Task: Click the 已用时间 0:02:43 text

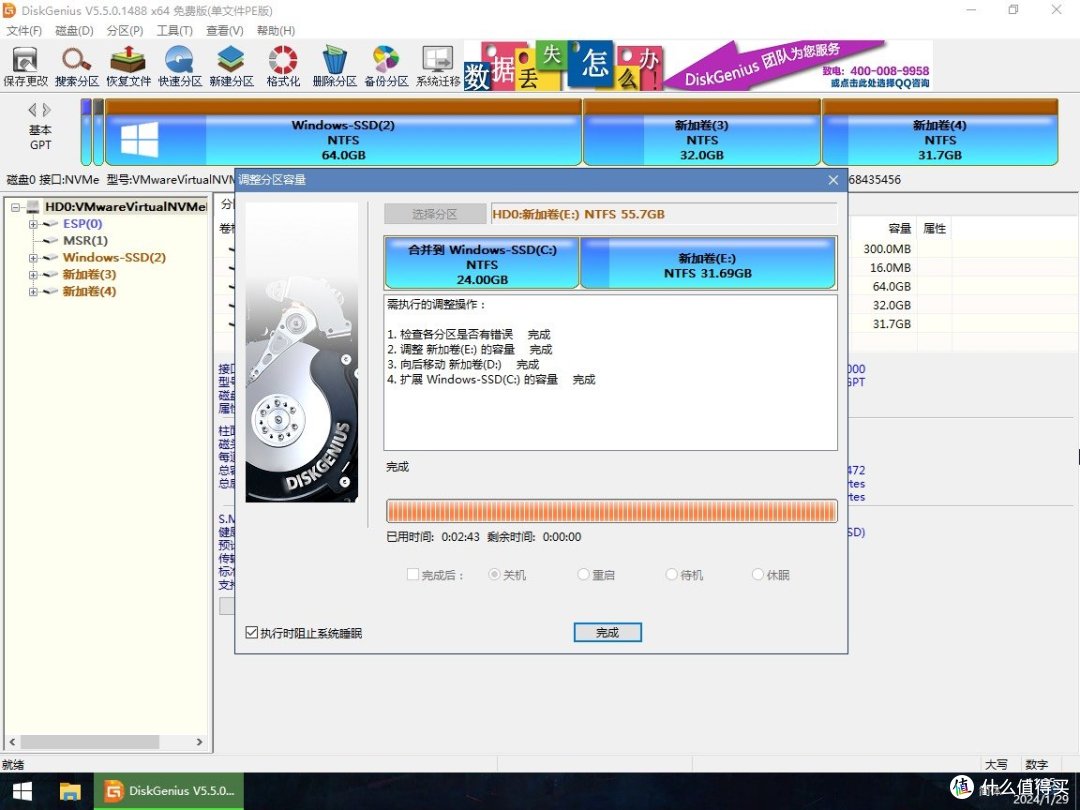Action: coord(433,537)
